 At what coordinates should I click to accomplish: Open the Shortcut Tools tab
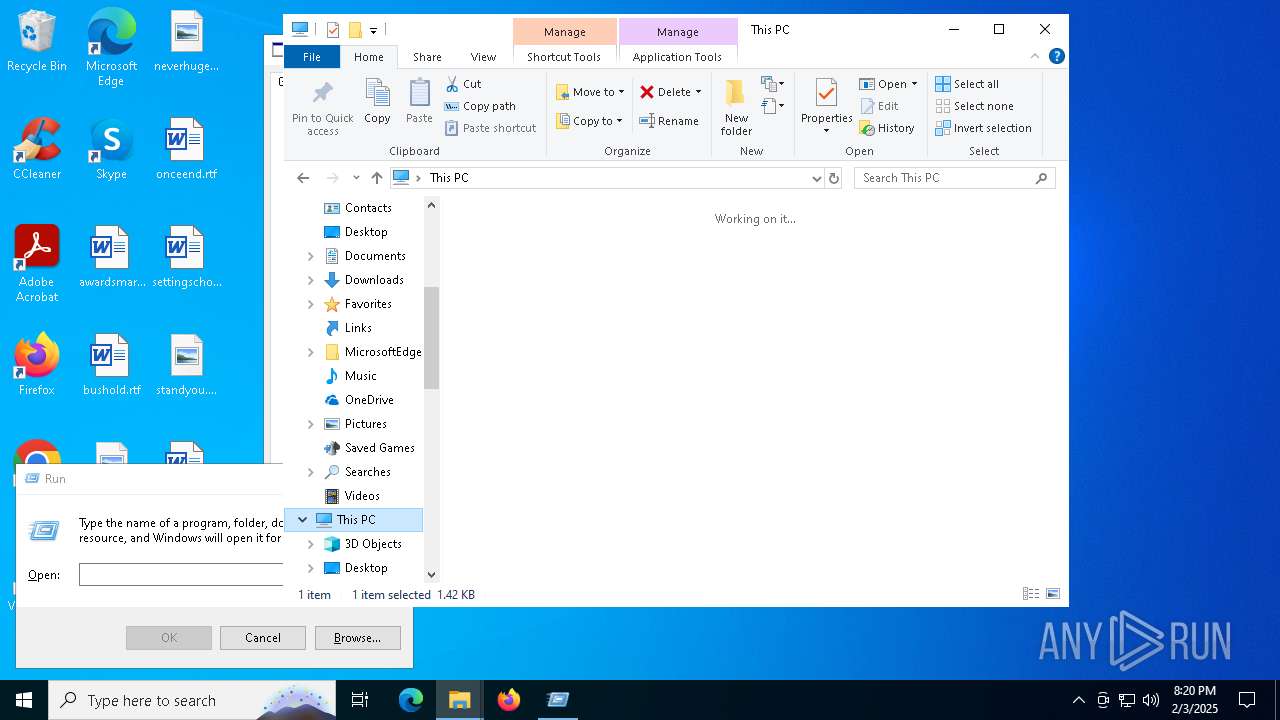pos(564,57)
